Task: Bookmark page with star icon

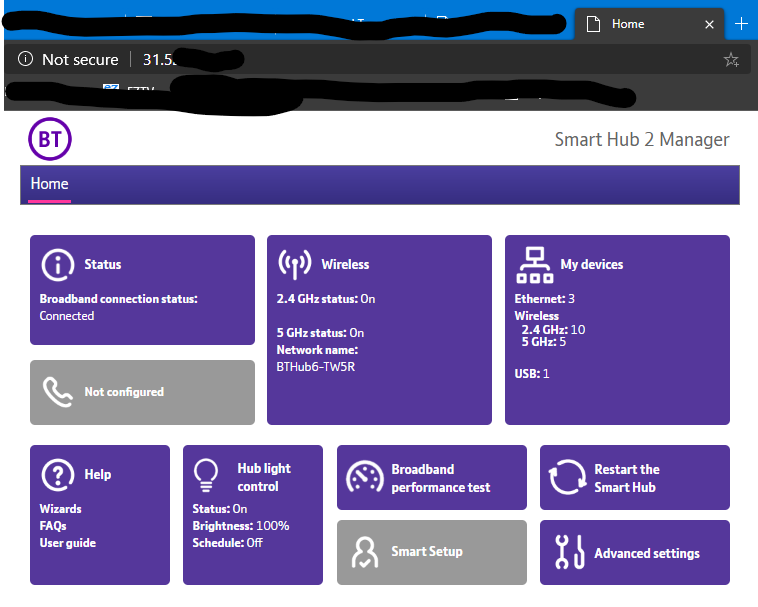Action: (x=731, y=60)
